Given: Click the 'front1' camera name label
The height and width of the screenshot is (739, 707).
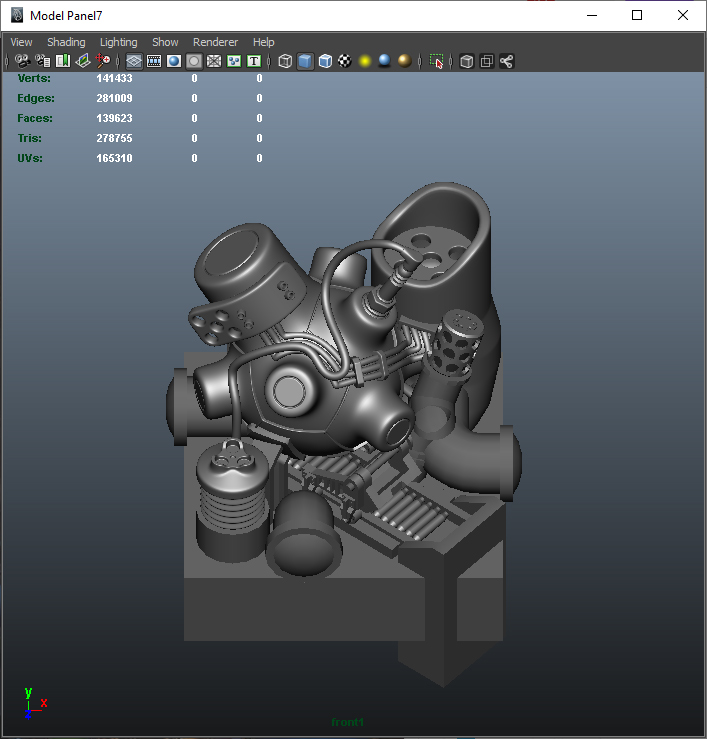Looking at the screenshot, I should 347,722.
